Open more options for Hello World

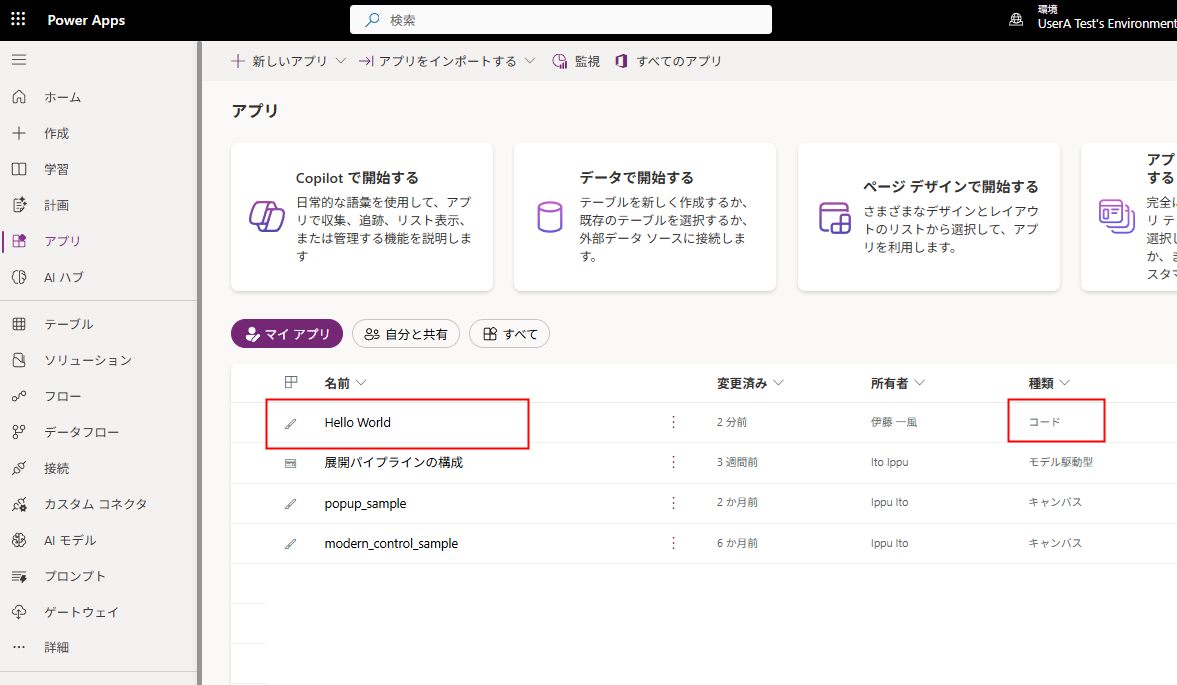point(673,422)
